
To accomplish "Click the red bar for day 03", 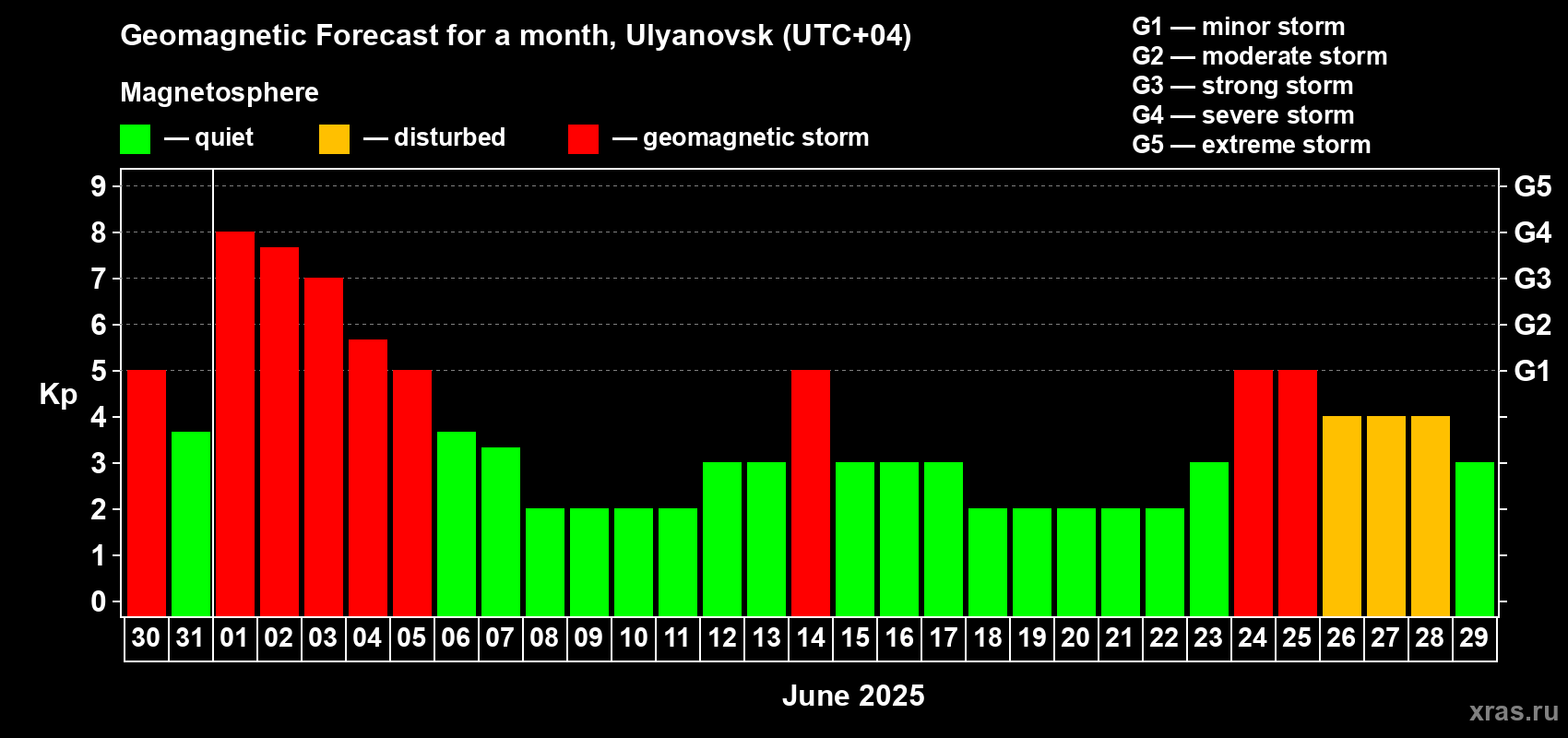I will 324,447.
